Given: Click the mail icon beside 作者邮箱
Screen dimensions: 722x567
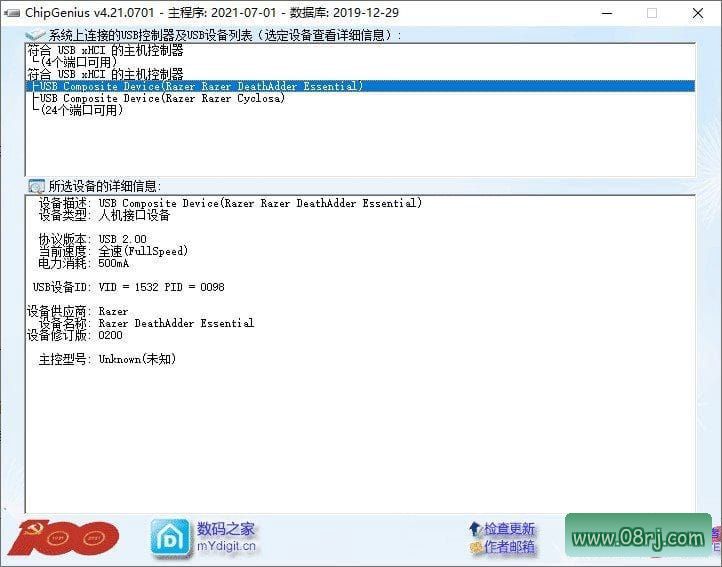Looking at the screenshot, I should pos(476,547).
